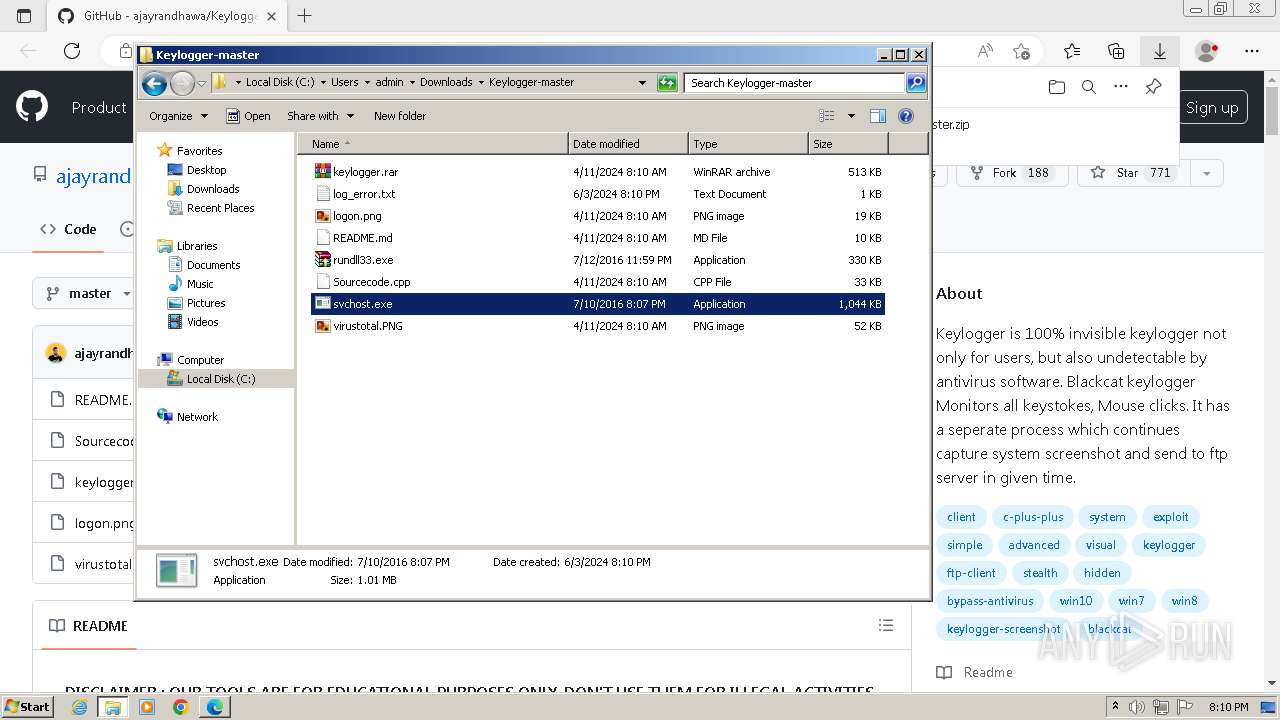Select rundll33.exe application
The image size is (1280, 720).
[598, 260]
